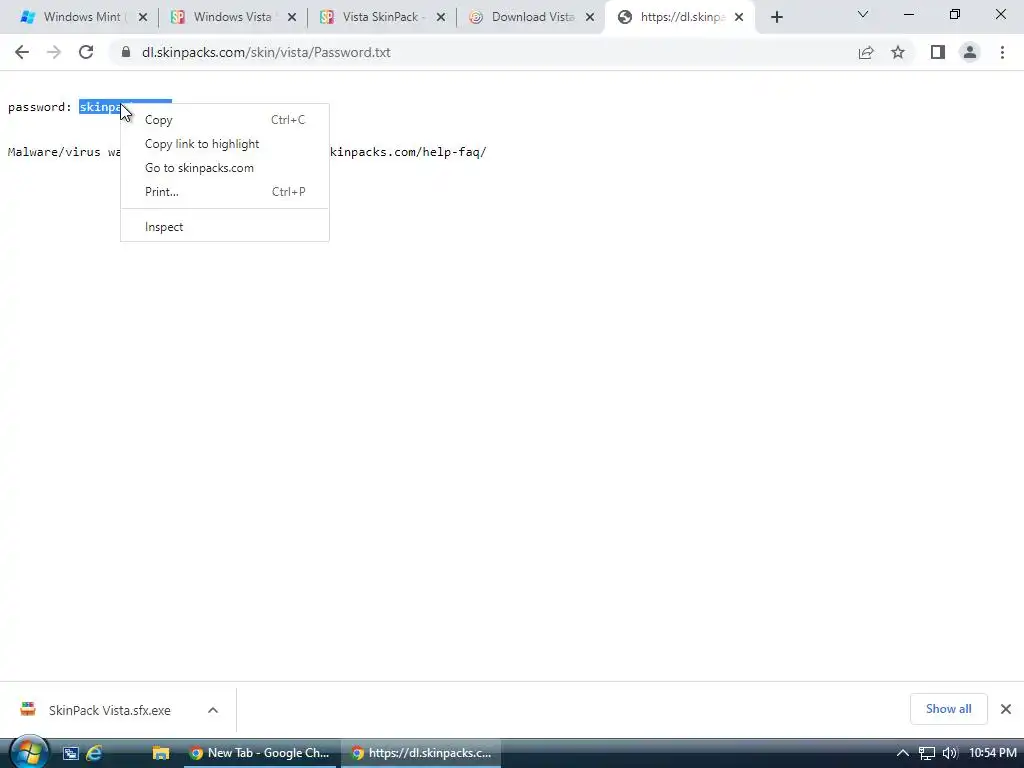Show hidden system tray icons
1024x768 pixels.
[x=903, y=753]
